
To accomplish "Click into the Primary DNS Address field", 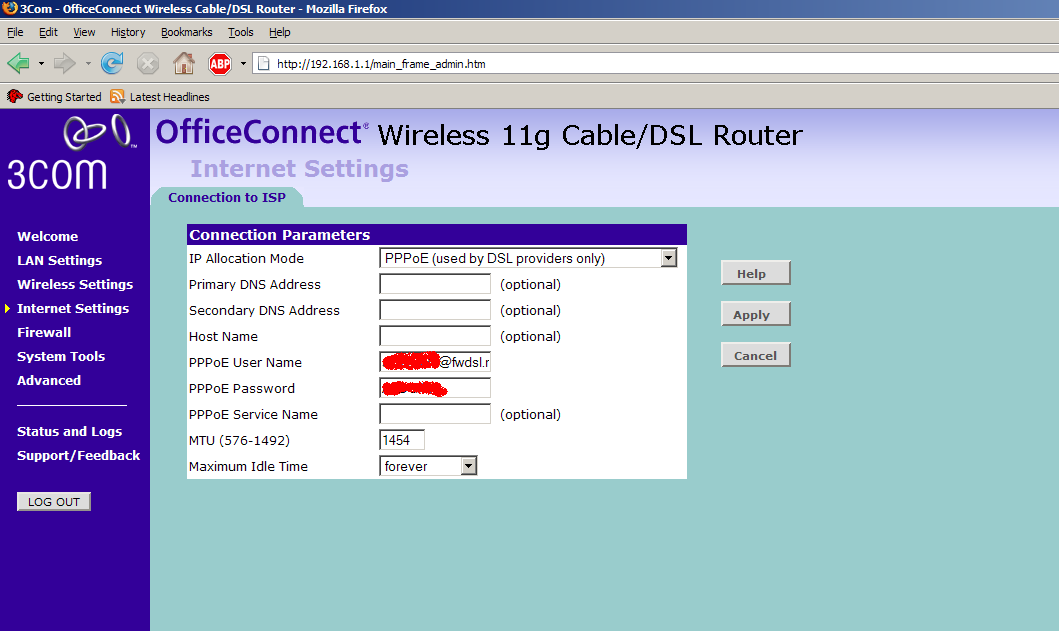I will (435, 284).
